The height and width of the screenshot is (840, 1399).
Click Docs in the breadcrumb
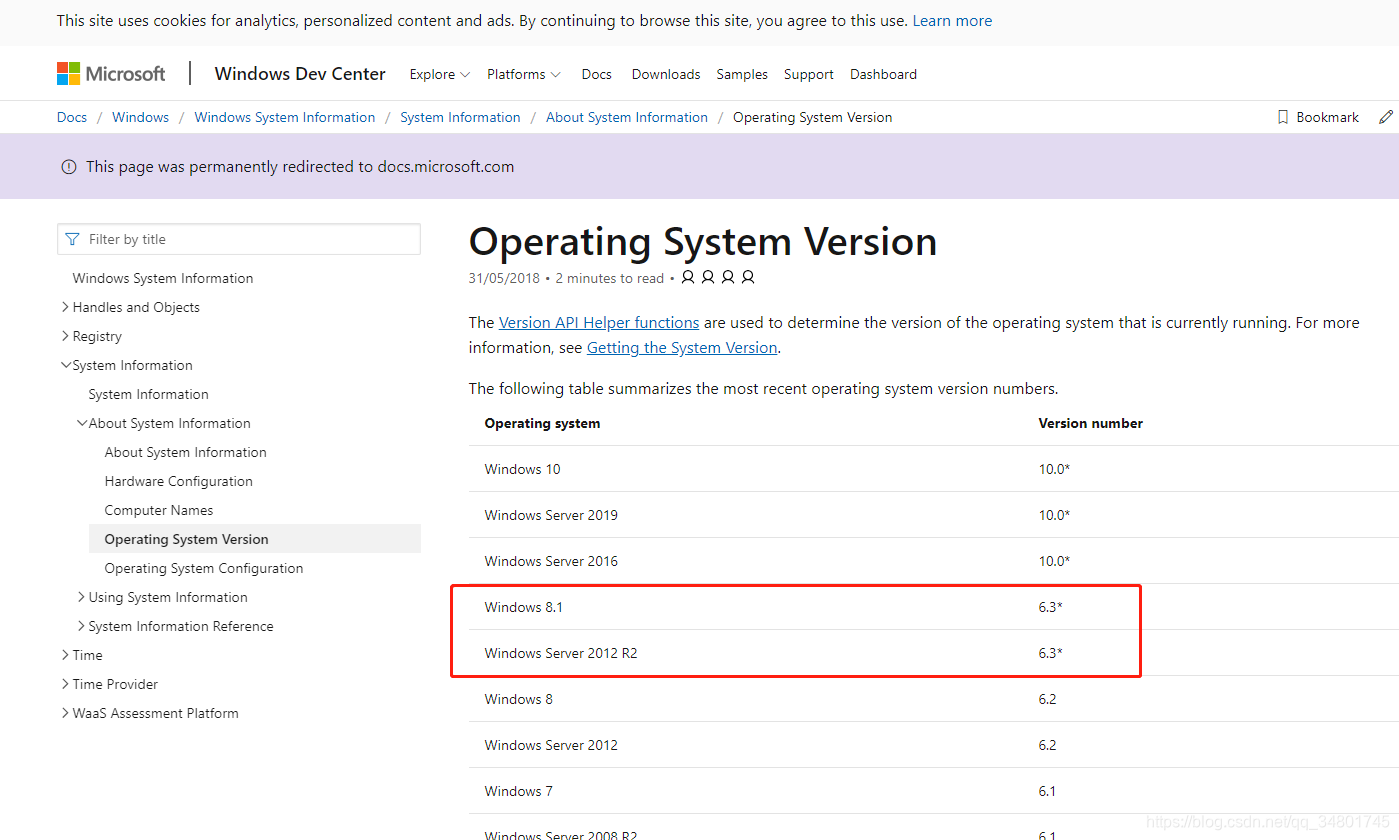pyautogui.click(x=72, y=117)
